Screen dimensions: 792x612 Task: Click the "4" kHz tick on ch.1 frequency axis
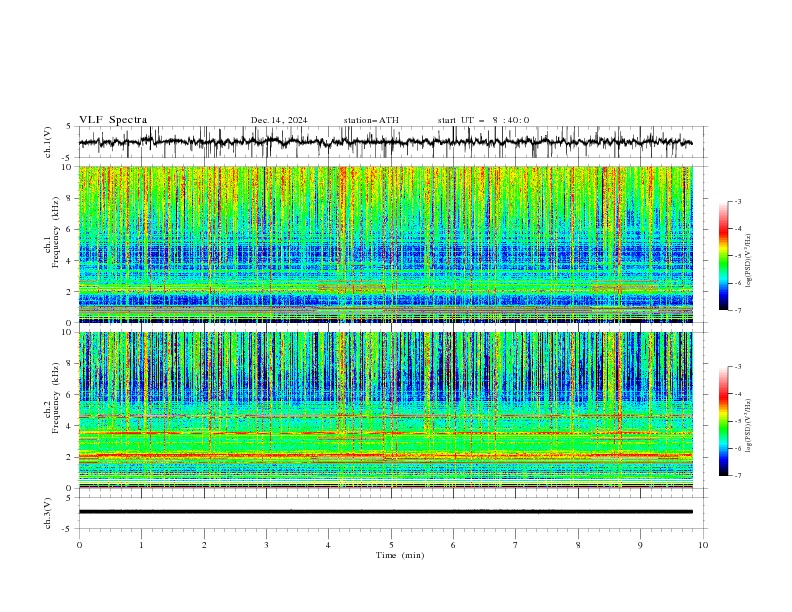click(71, 261)
